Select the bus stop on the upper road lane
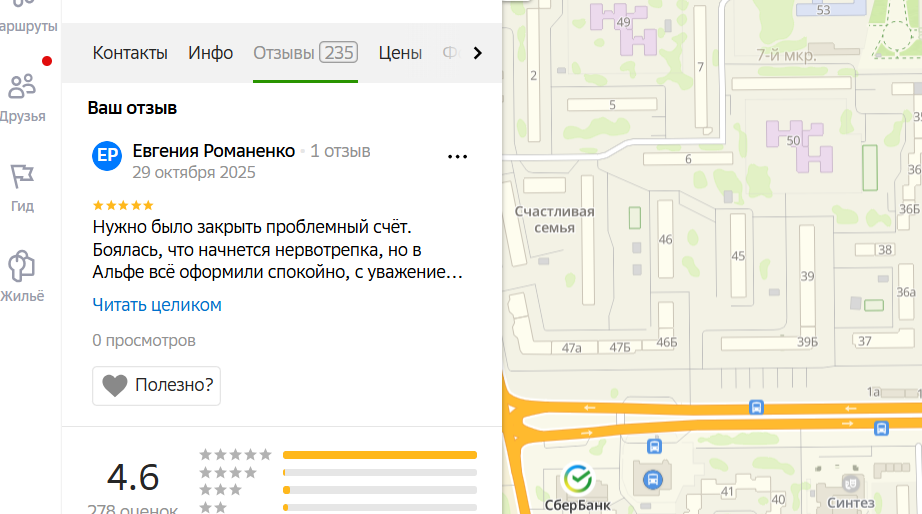922x514 pixels. [756, 407]
